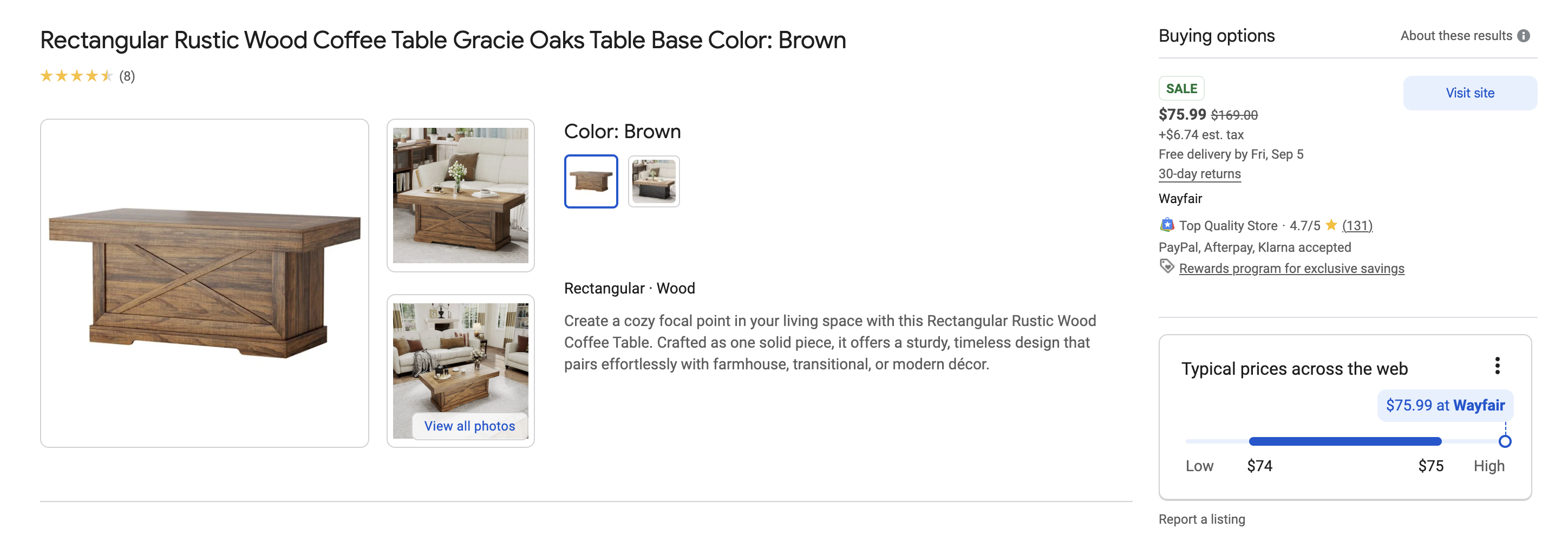Select the black base color swatch
The width and height of the screenshot is (1568, 534).
tap(654, 181)
